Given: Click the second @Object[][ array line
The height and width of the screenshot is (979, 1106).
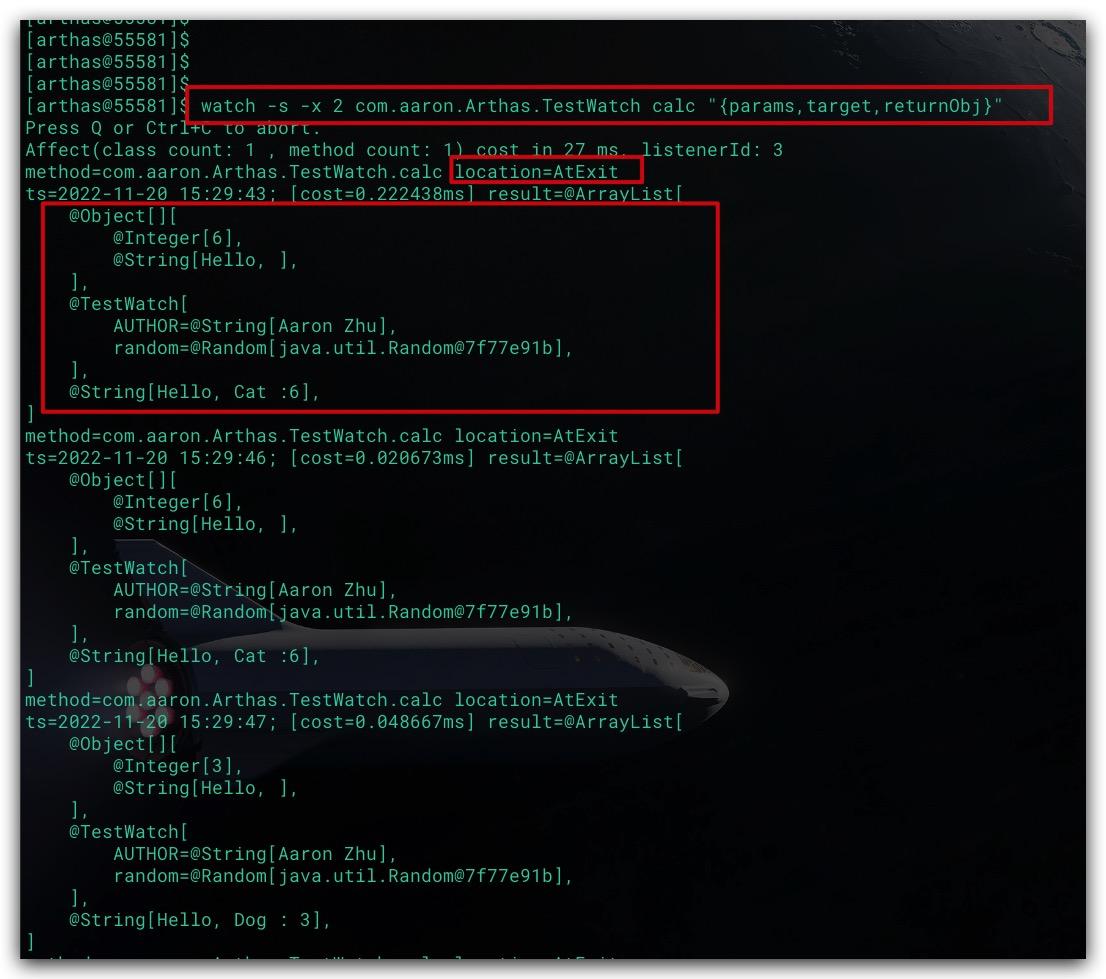Looking at the screenshot, I should coord(123,480).
